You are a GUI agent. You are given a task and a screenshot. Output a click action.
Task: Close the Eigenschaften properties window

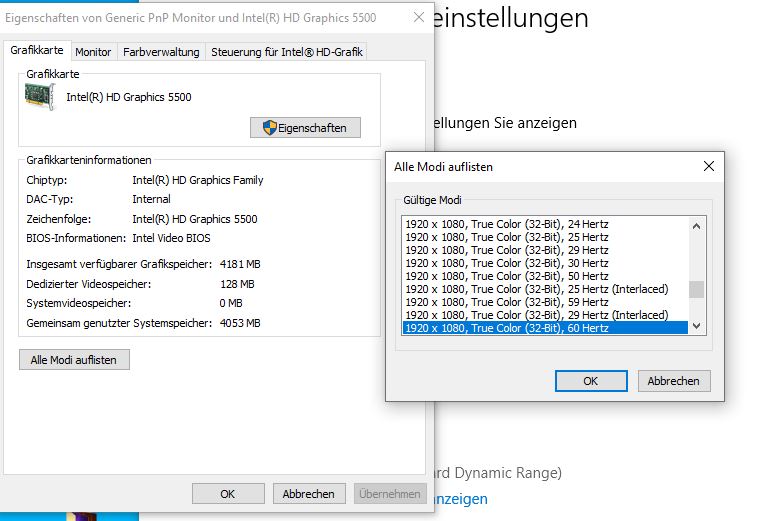point(419,18)
